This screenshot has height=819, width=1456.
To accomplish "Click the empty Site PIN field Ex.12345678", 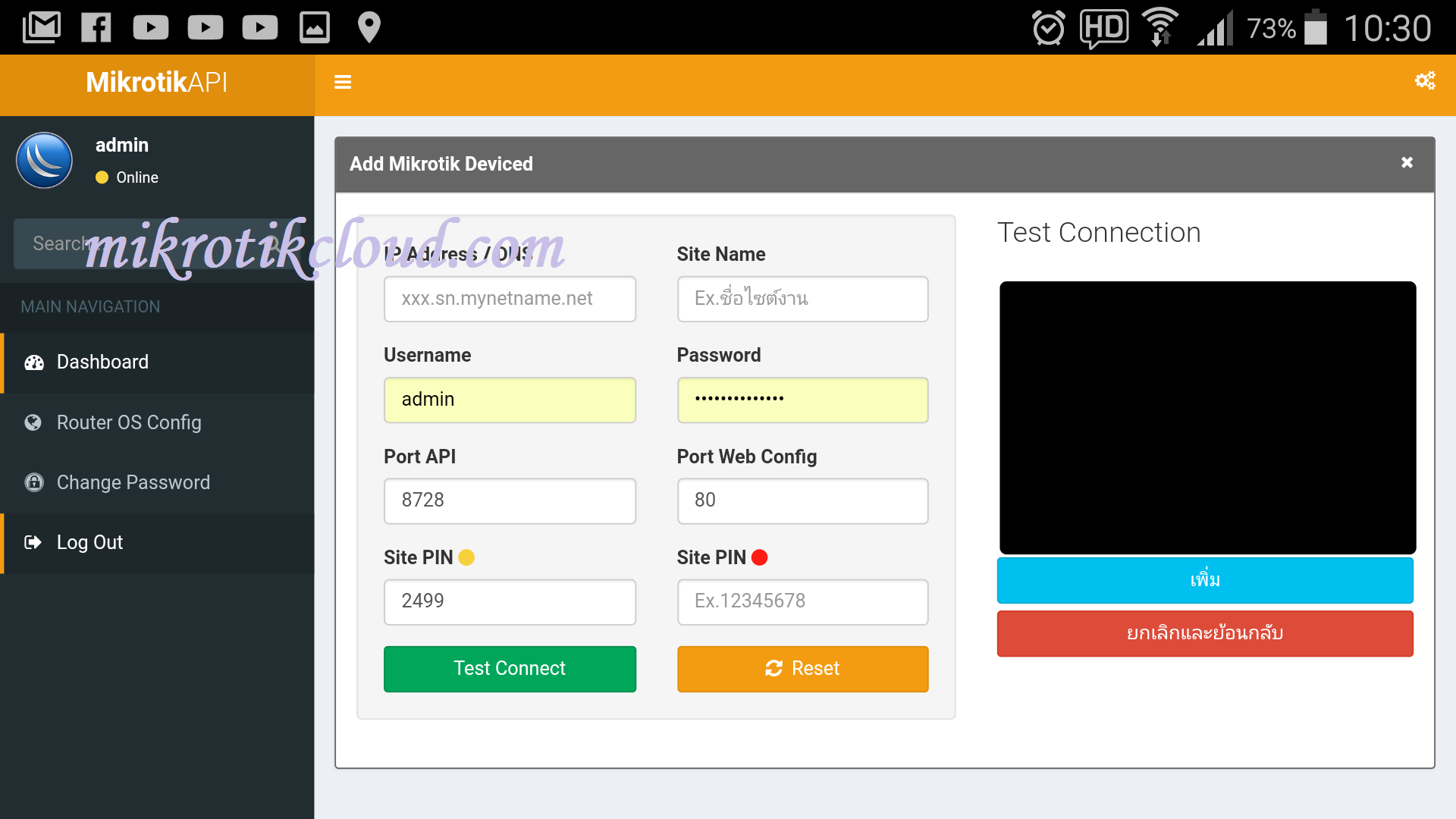I will coord(802,602).
